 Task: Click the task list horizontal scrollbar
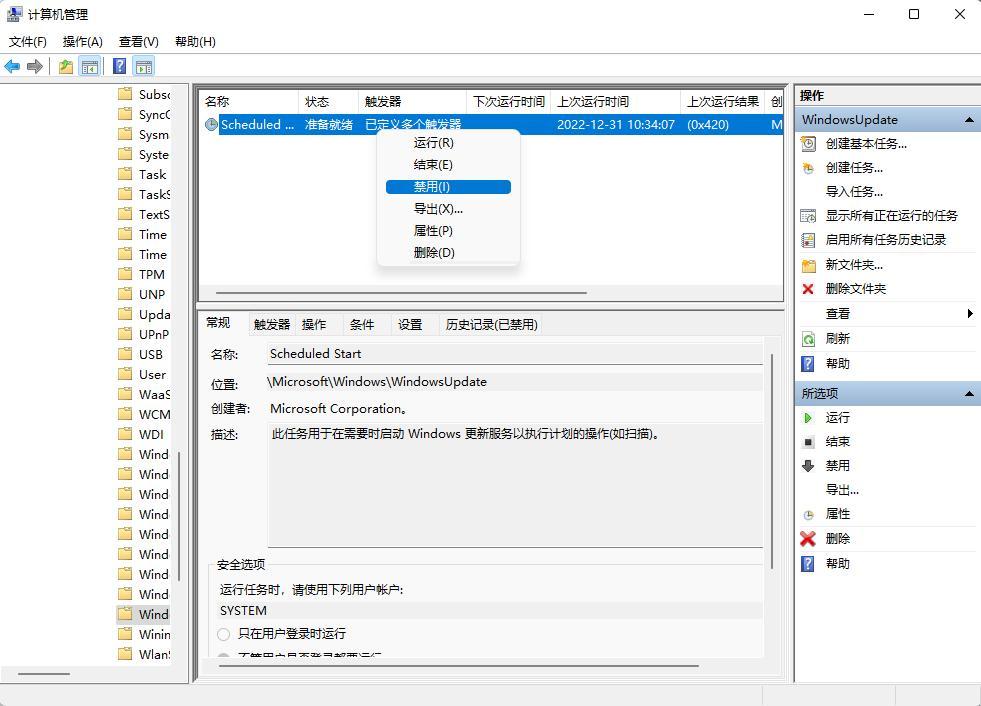pos(401,293)
